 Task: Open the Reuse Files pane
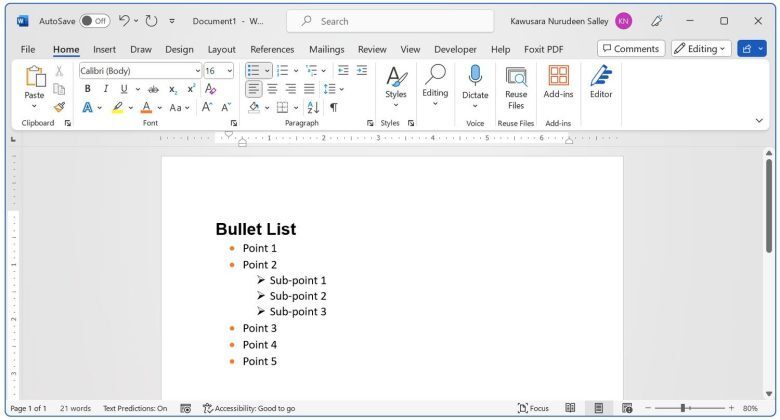pos(516,87)
